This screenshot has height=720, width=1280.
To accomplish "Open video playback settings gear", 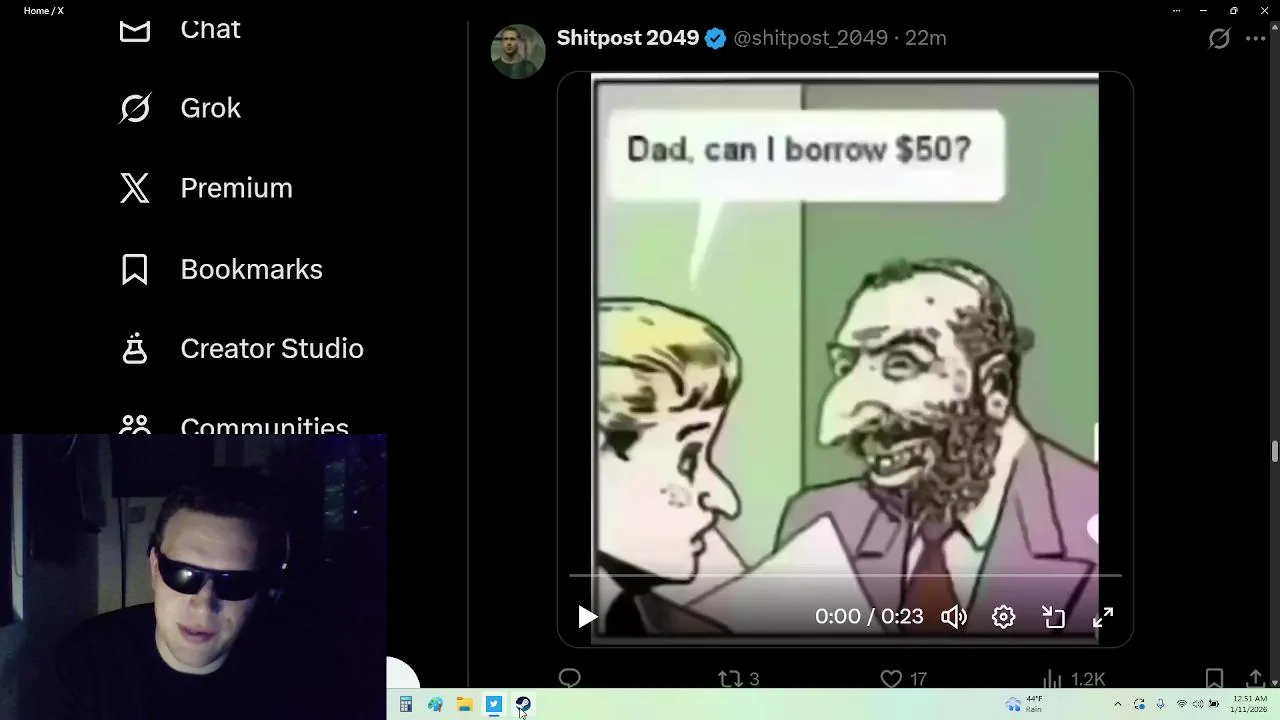I will coord(1003,617).
